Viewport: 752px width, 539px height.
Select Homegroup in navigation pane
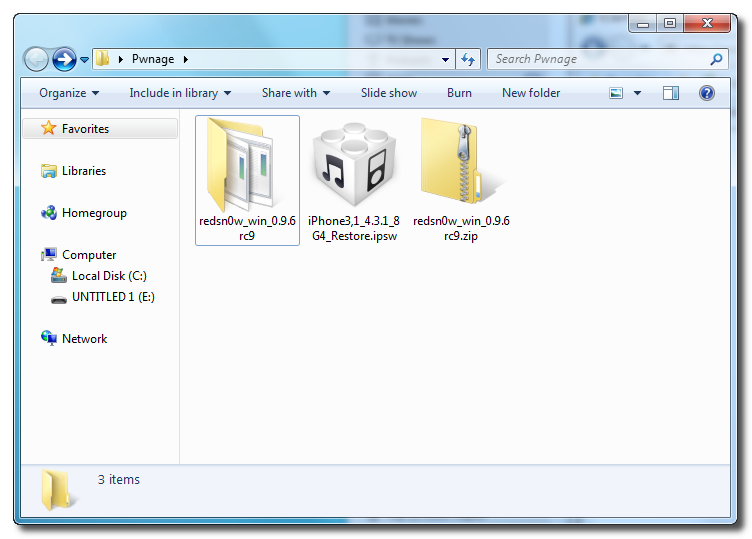94,213
